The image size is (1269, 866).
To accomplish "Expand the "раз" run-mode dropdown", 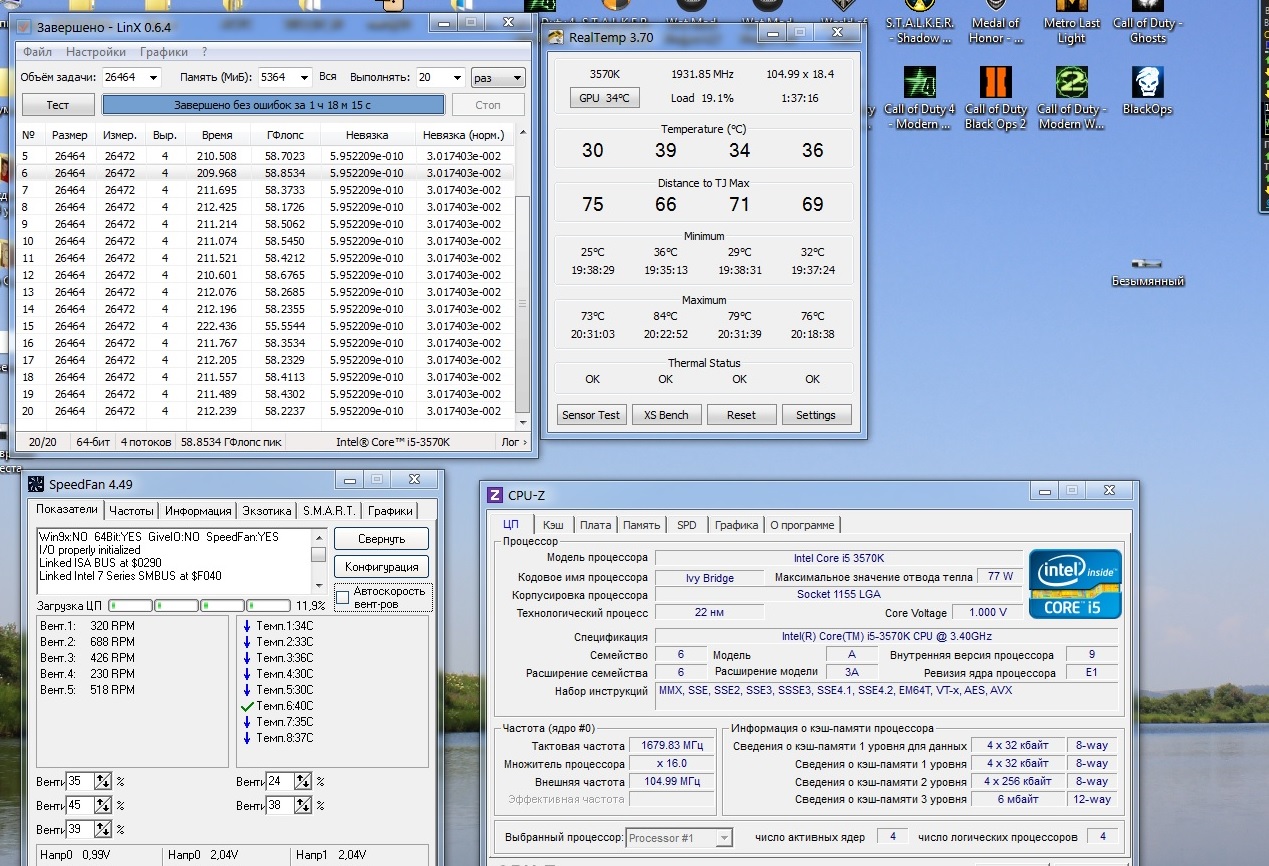I will coord(516,77).
